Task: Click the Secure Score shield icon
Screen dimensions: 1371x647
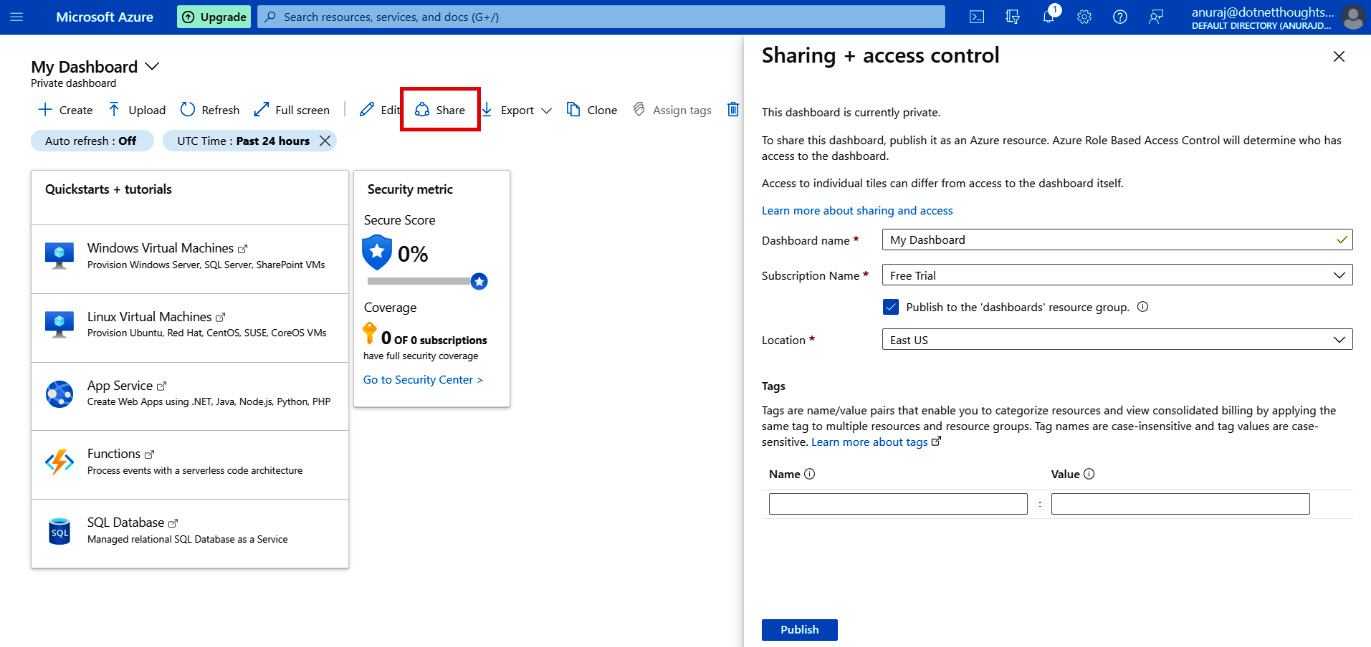Action: [x=377, y=252]
